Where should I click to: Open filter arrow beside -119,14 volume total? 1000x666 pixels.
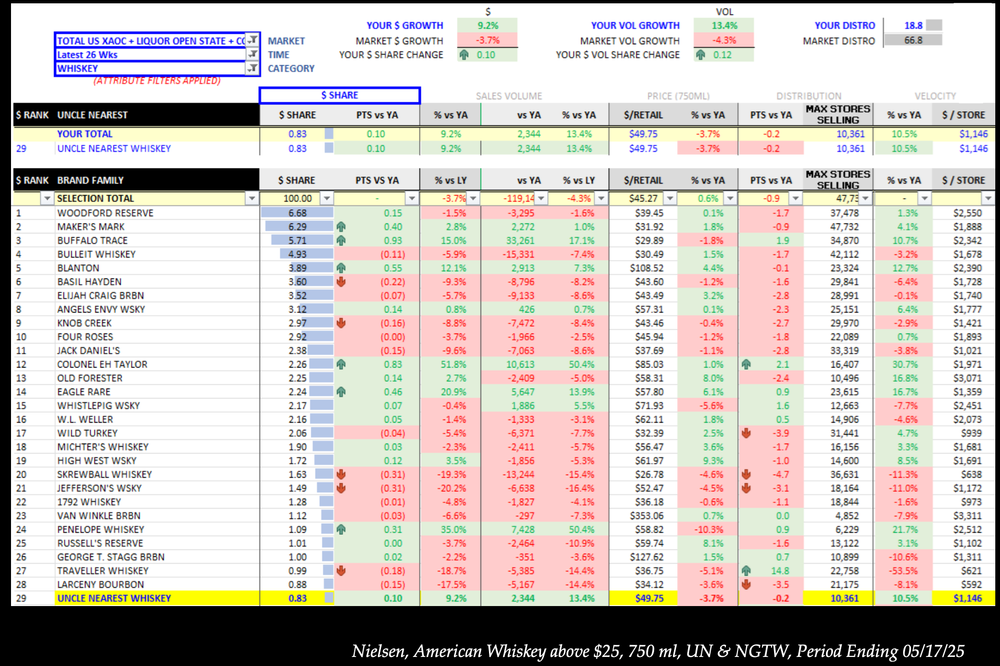pyautogui.click(x=541, y=198)
